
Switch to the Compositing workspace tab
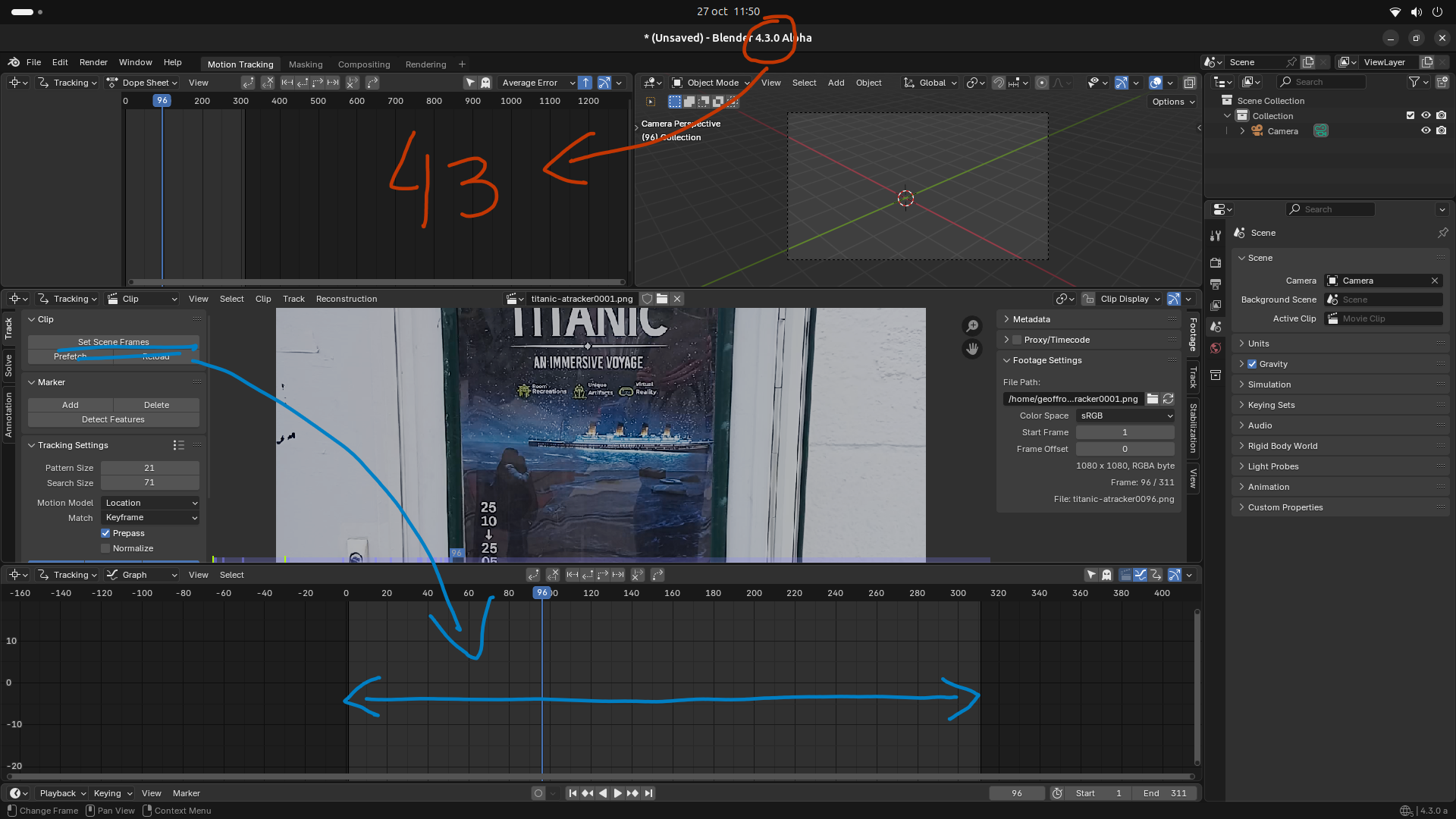click(364, 64)
